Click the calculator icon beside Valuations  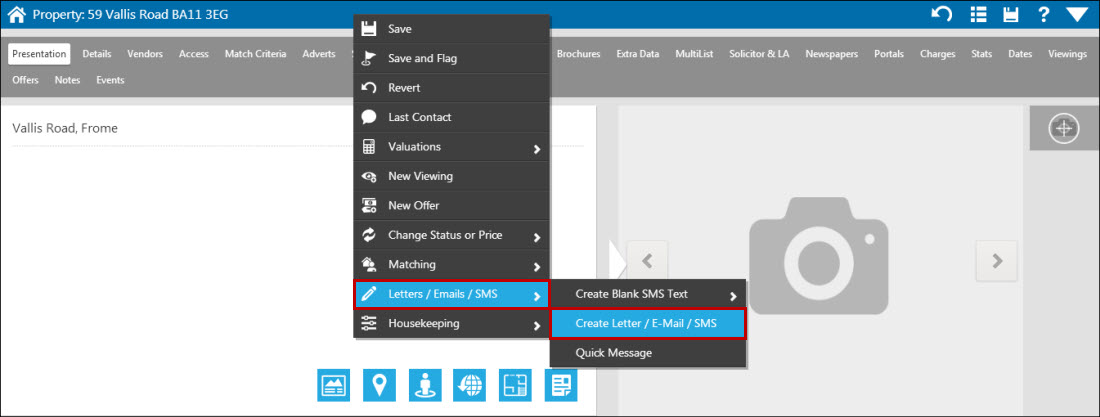point(369,147)
